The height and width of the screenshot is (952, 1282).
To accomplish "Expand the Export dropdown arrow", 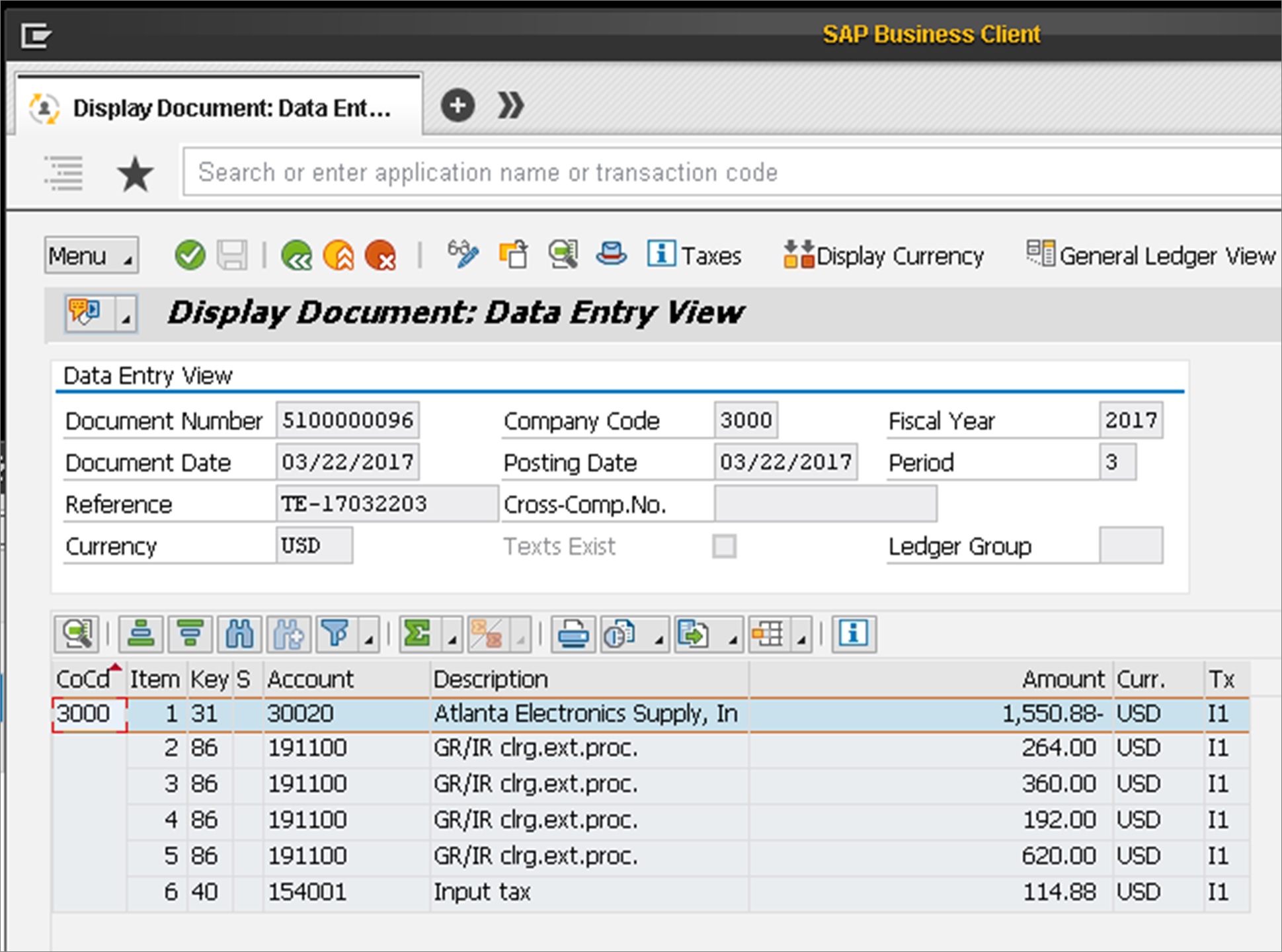I will [x=732, y=636].
